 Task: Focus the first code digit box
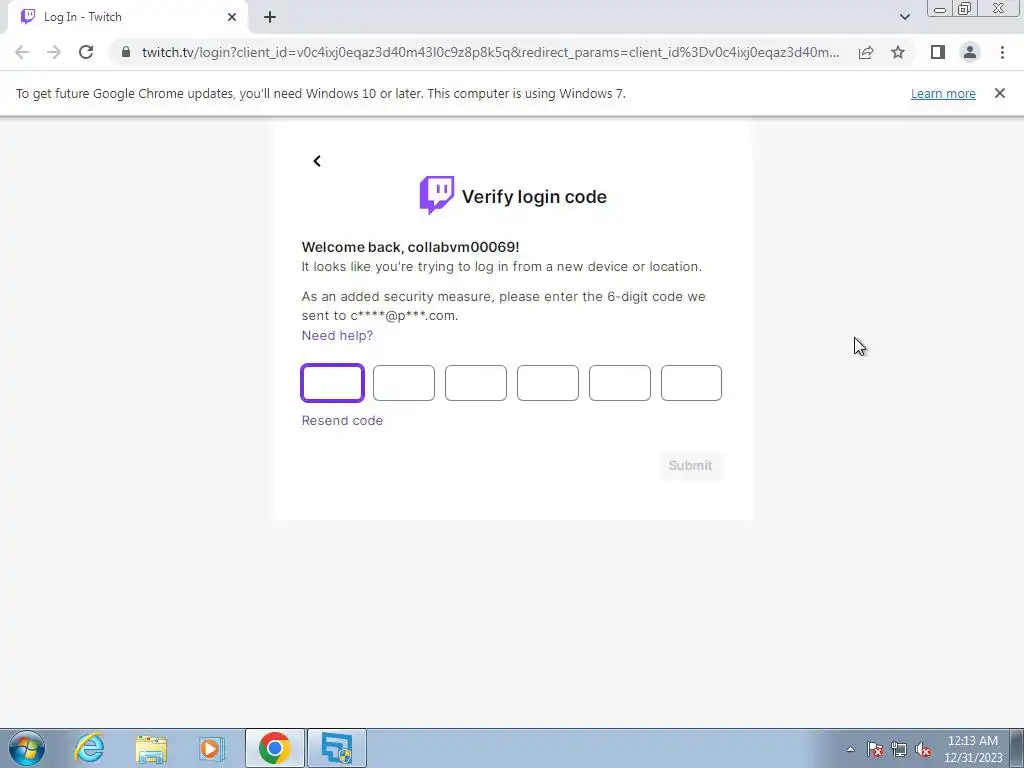[332, 383]
